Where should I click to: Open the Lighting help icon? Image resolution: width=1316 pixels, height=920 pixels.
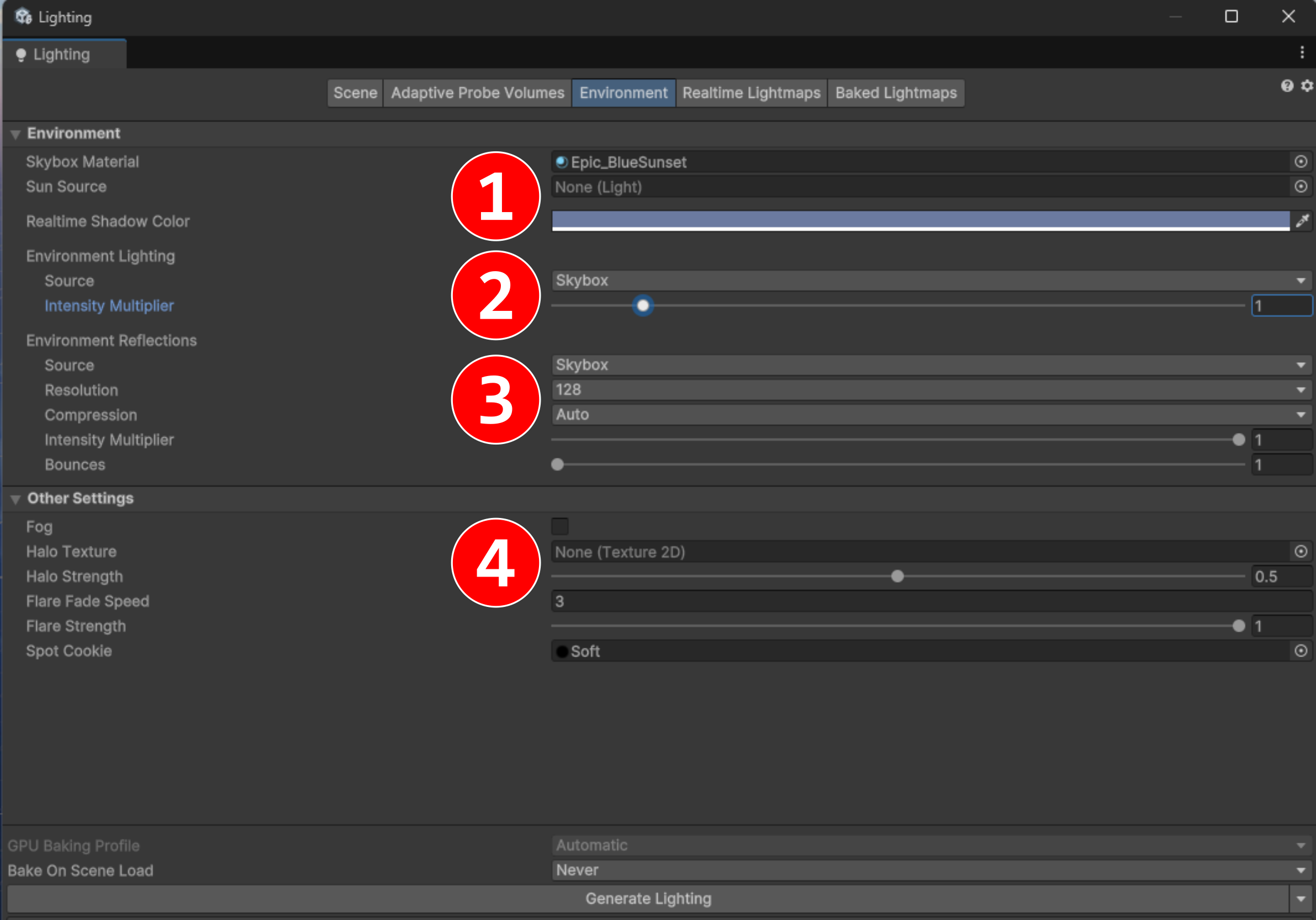pos(1287,86)
